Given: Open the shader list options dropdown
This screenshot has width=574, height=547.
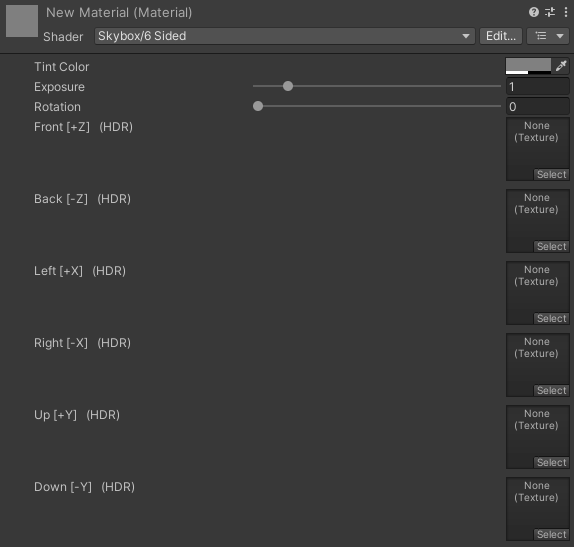Looking at the screenshot, I should (548, 36).
